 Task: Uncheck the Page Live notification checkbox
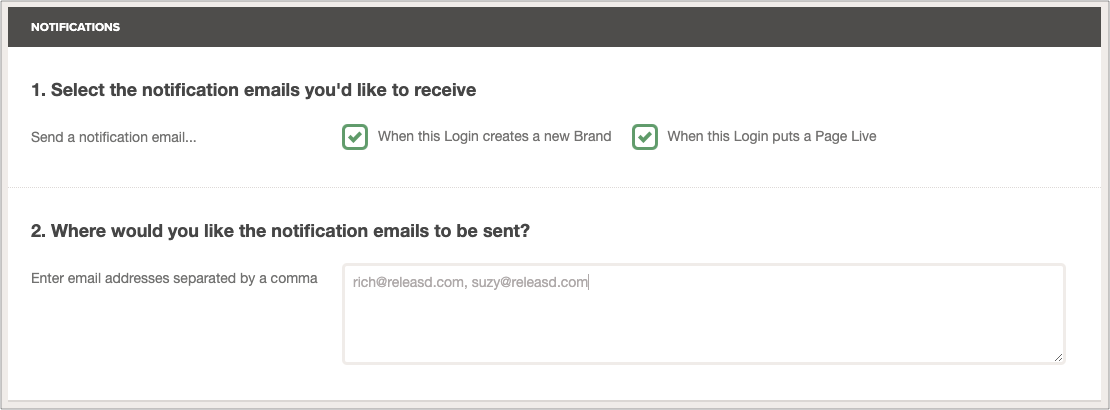[644, 137]
